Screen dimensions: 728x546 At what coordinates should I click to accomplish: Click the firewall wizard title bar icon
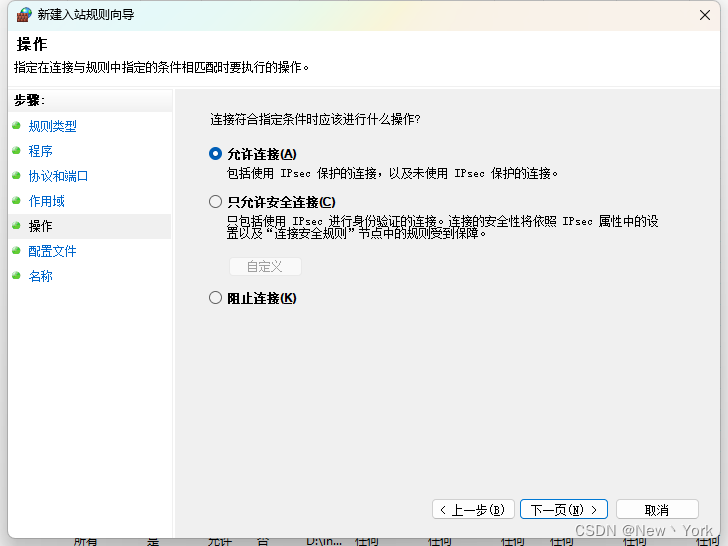pyautogui.click(x=24, y=15)
